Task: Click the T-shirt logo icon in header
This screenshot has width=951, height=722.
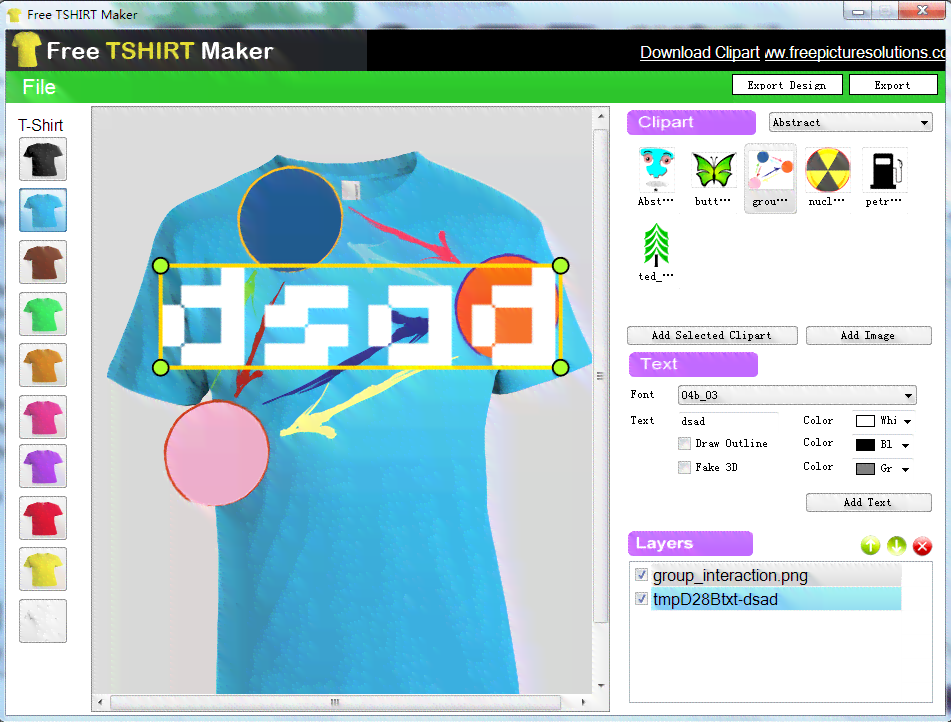Action: point(27,50)
